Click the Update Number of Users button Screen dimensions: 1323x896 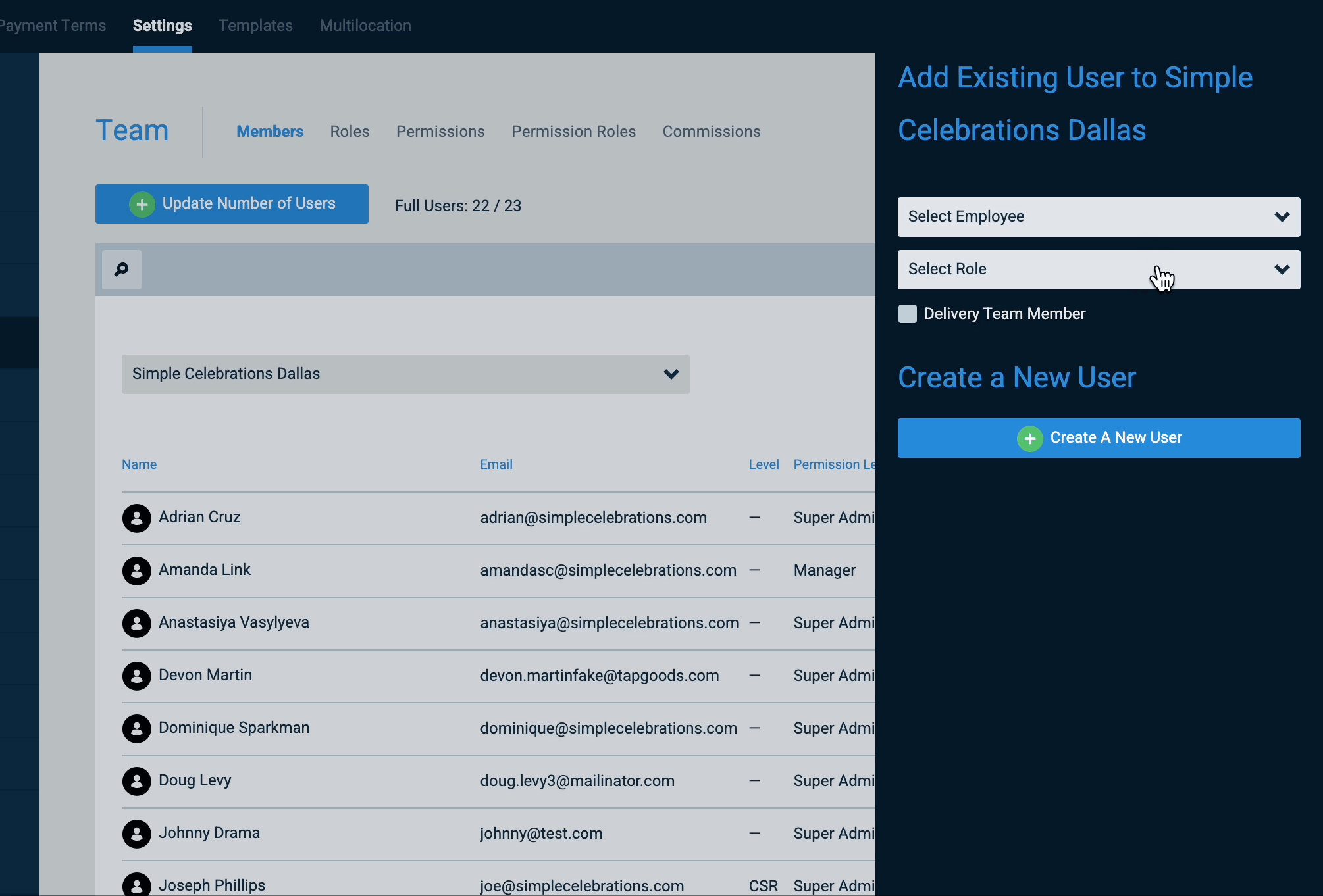pyautogui.click(x=232, y=204)
